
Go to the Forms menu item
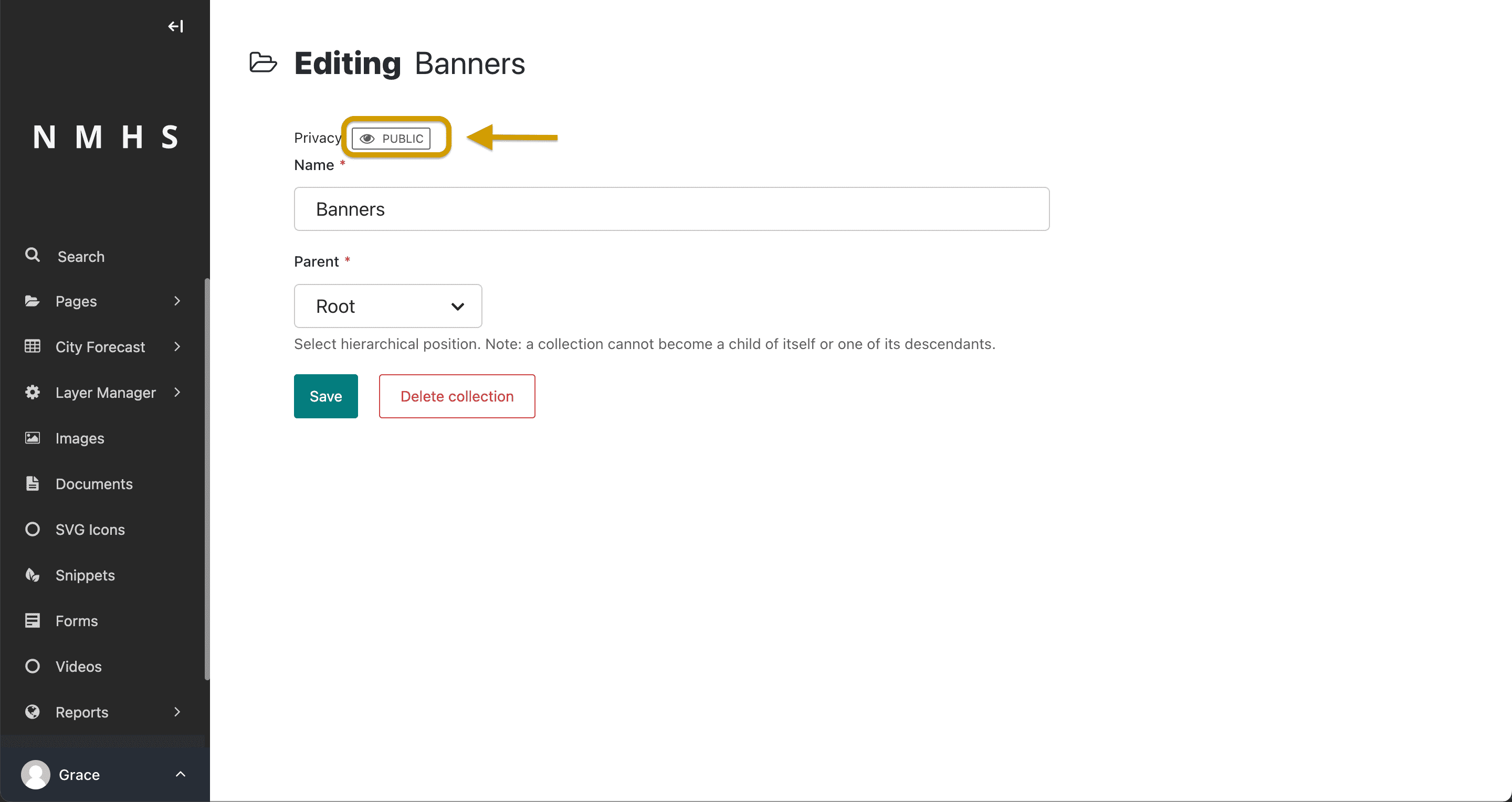[x=77, y=621]
